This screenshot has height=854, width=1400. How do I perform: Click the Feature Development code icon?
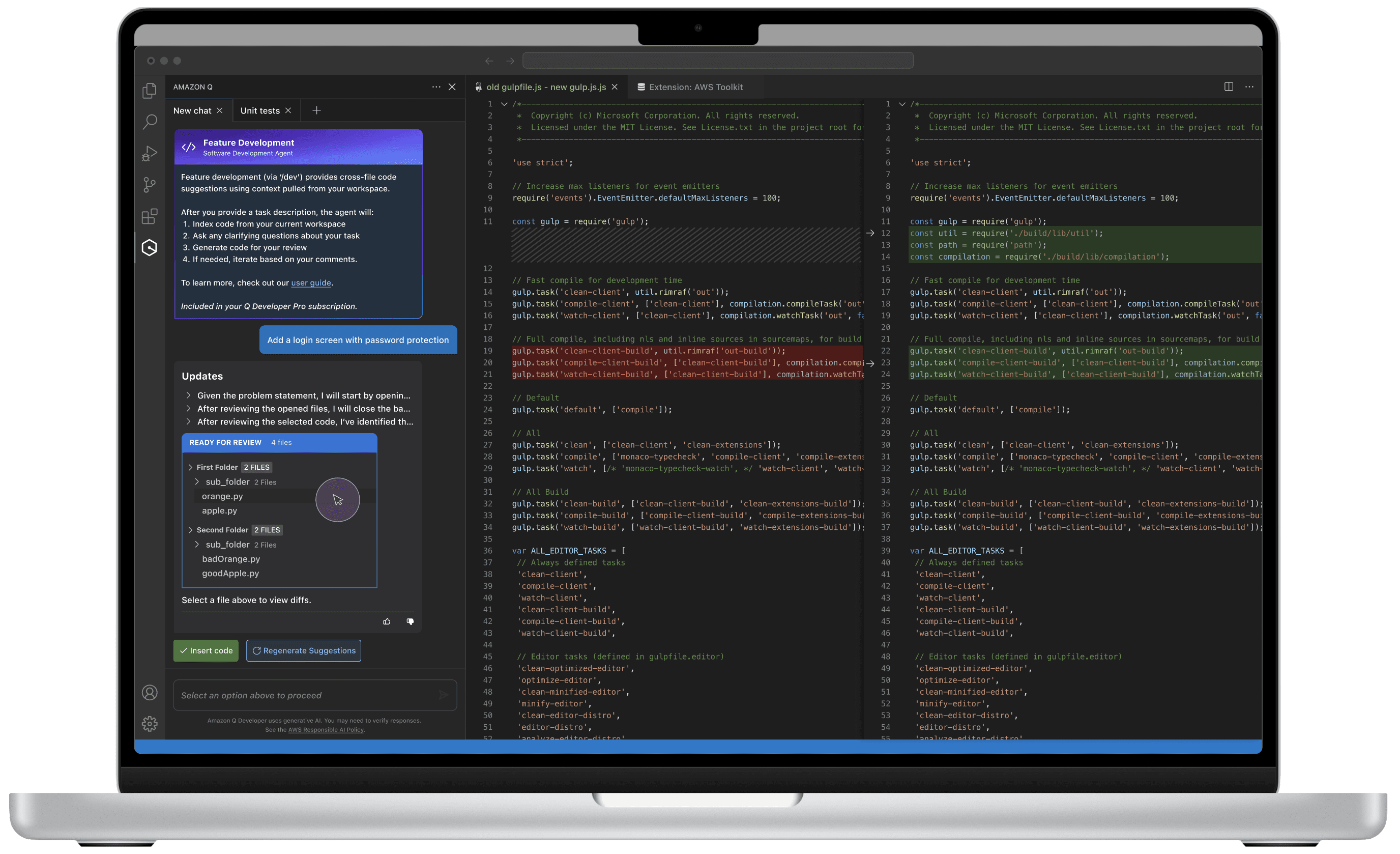coord(189,147)
